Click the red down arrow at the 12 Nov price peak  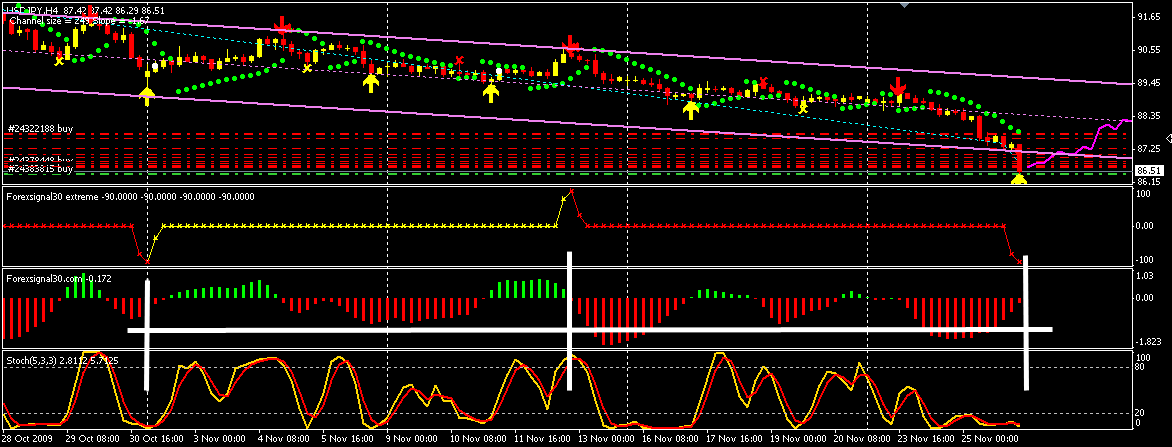pyautogui.click(x=571, y=44)
